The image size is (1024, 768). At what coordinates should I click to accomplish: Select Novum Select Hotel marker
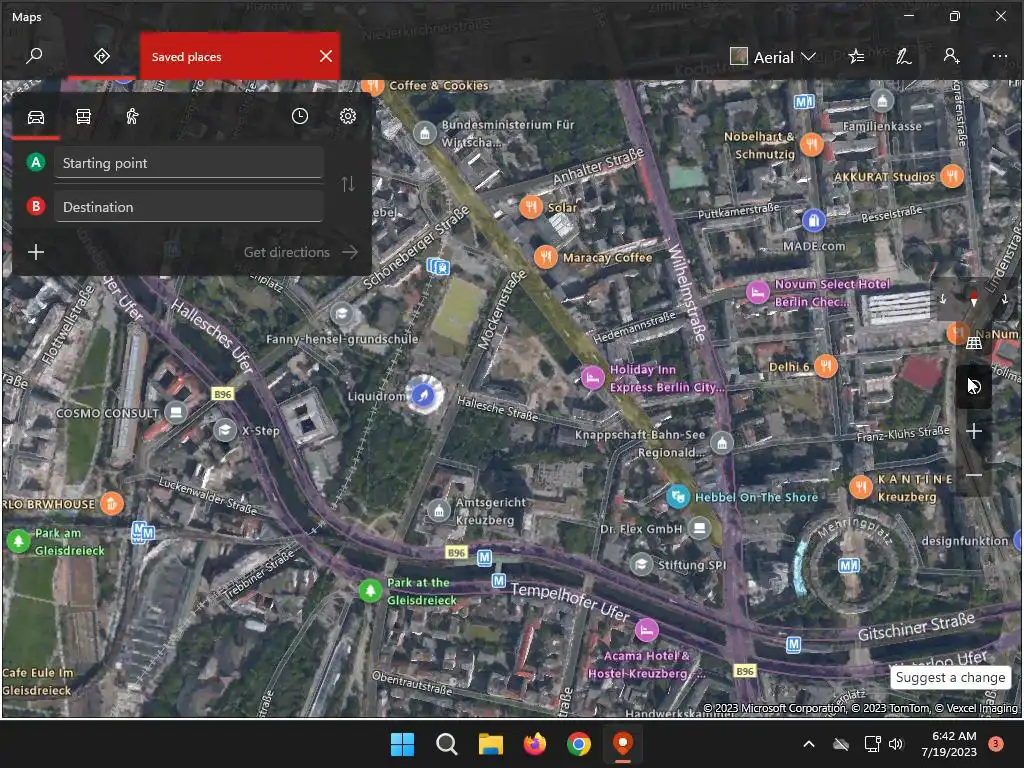point(757,292)
